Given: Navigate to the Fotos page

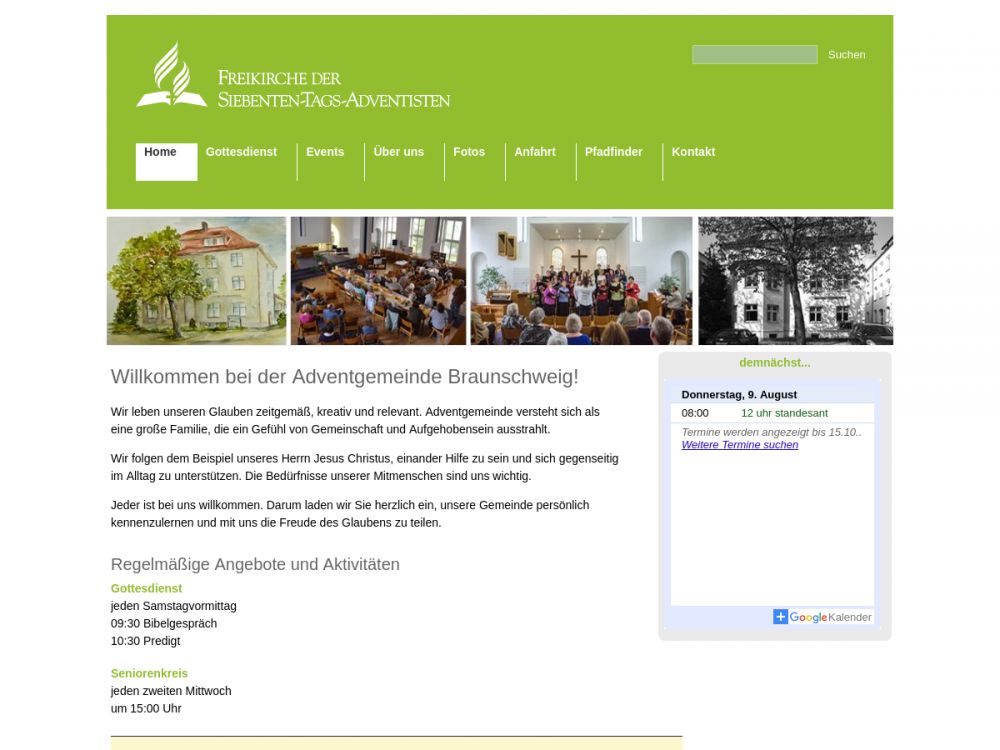Looking at the screenshot, I should pyautogui.click(x=469, y=153).
